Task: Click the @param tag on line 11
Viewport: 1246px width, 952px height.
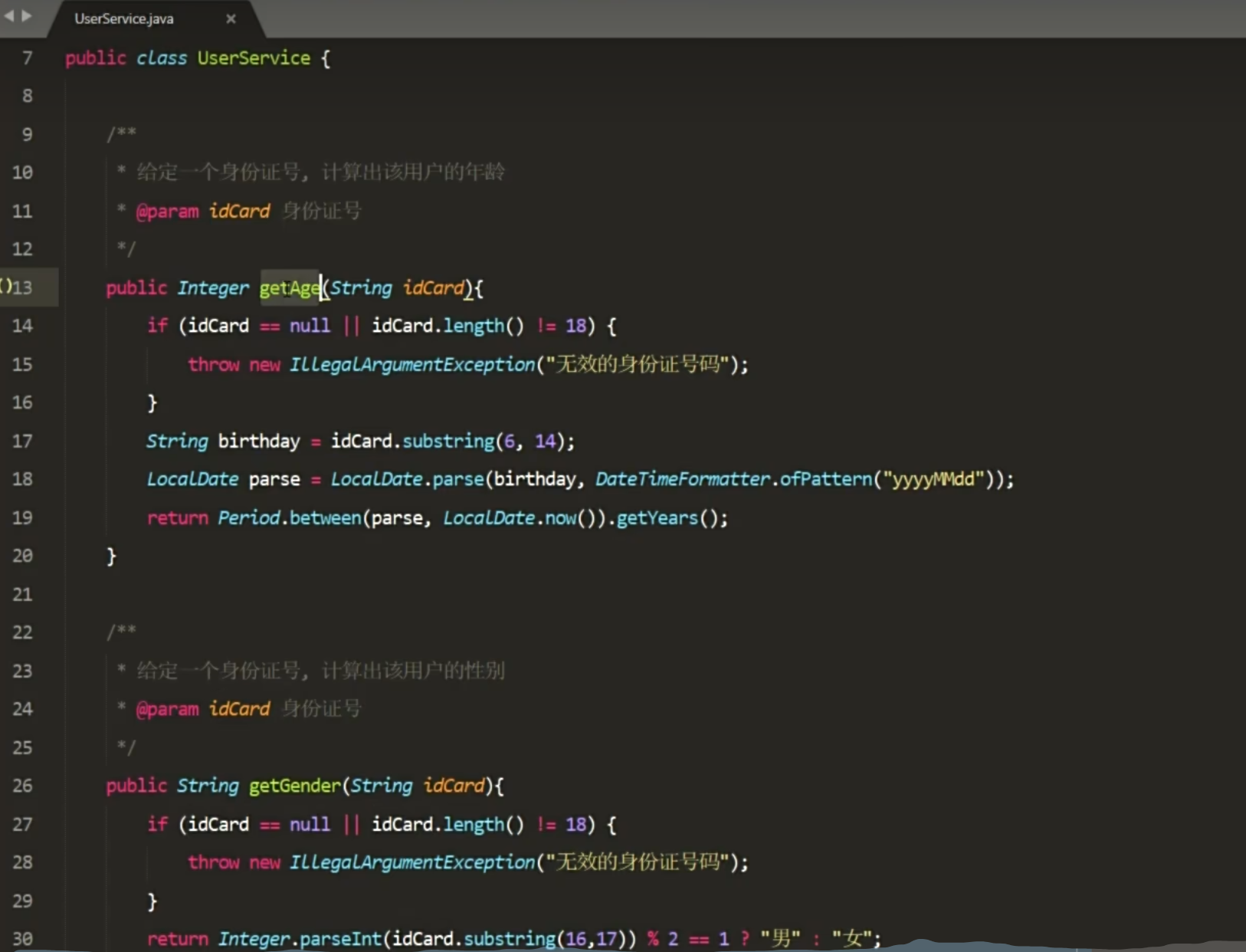Action: pos(167,212)
